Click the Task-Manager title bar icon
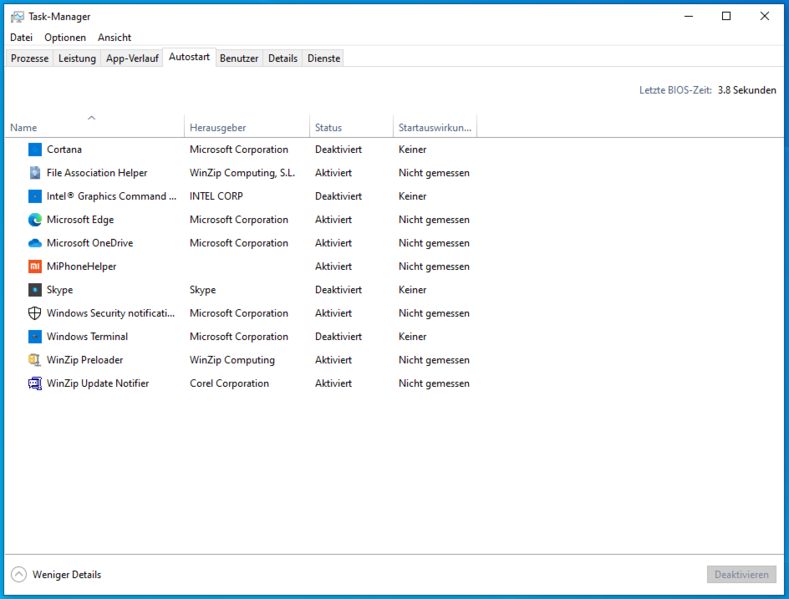The image size is (789, 599). click(17, 16)
